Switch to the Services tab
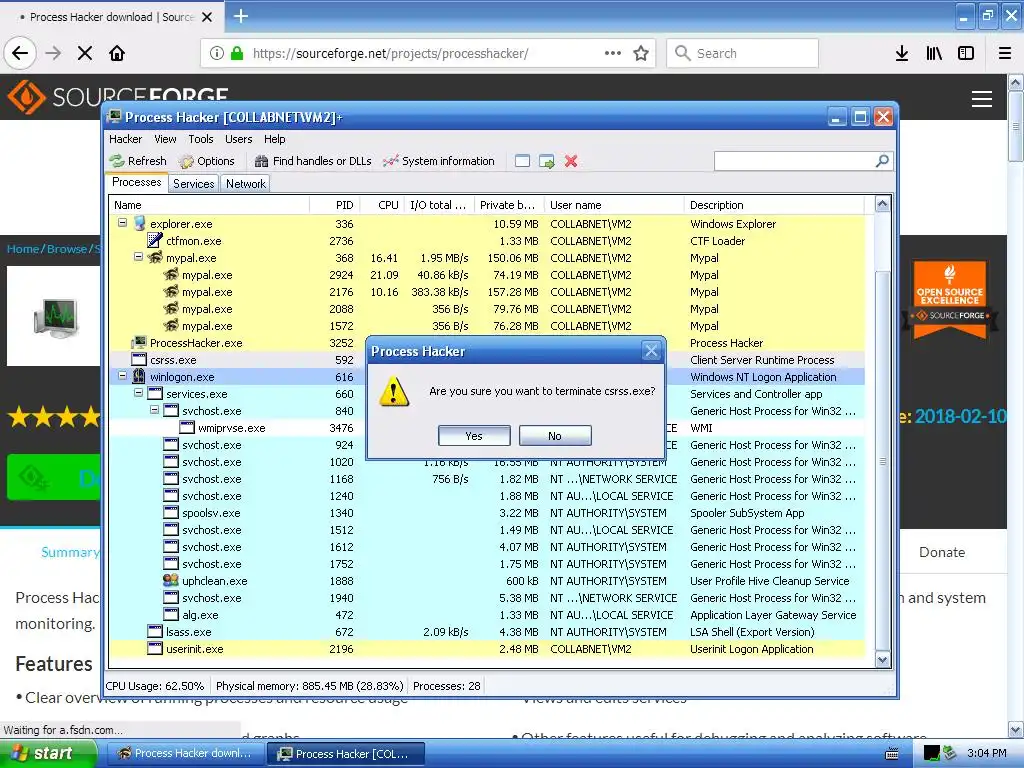Screen dimensions: 1024x768 click(193, 184)
